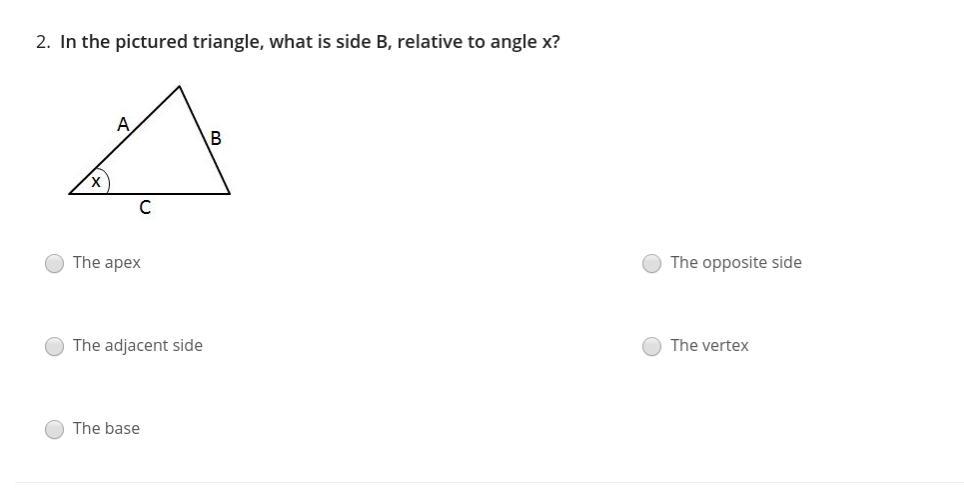Click the label 'The adjacent side'
The height and width of the screenshot is (489, 964).
coord(138,346)
